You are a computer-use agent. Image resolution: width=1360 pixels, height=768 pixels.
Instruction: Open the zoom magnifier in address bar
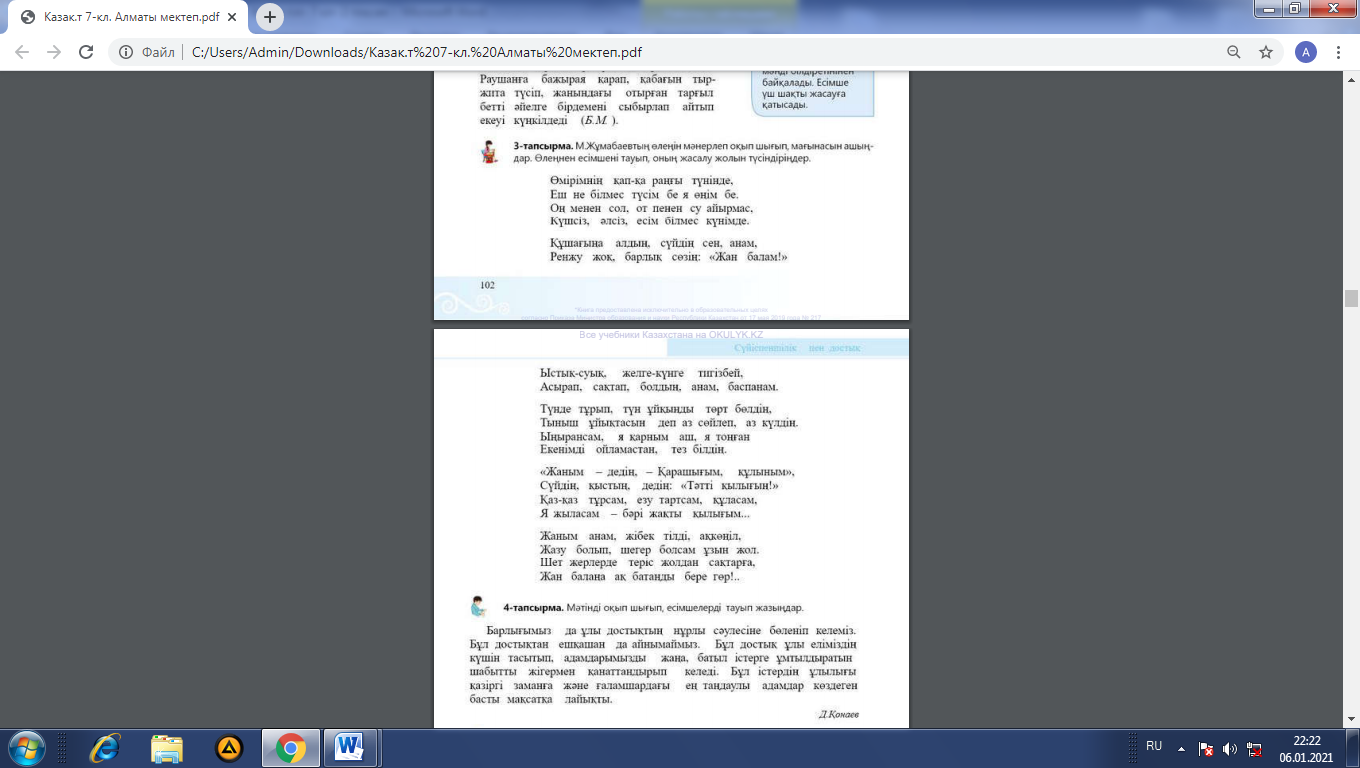pyautogui.click(x=1235, y=52)
